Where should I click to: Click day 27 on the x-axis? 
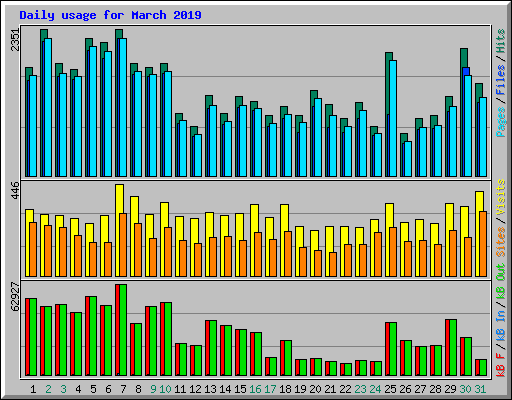point(420,389)
